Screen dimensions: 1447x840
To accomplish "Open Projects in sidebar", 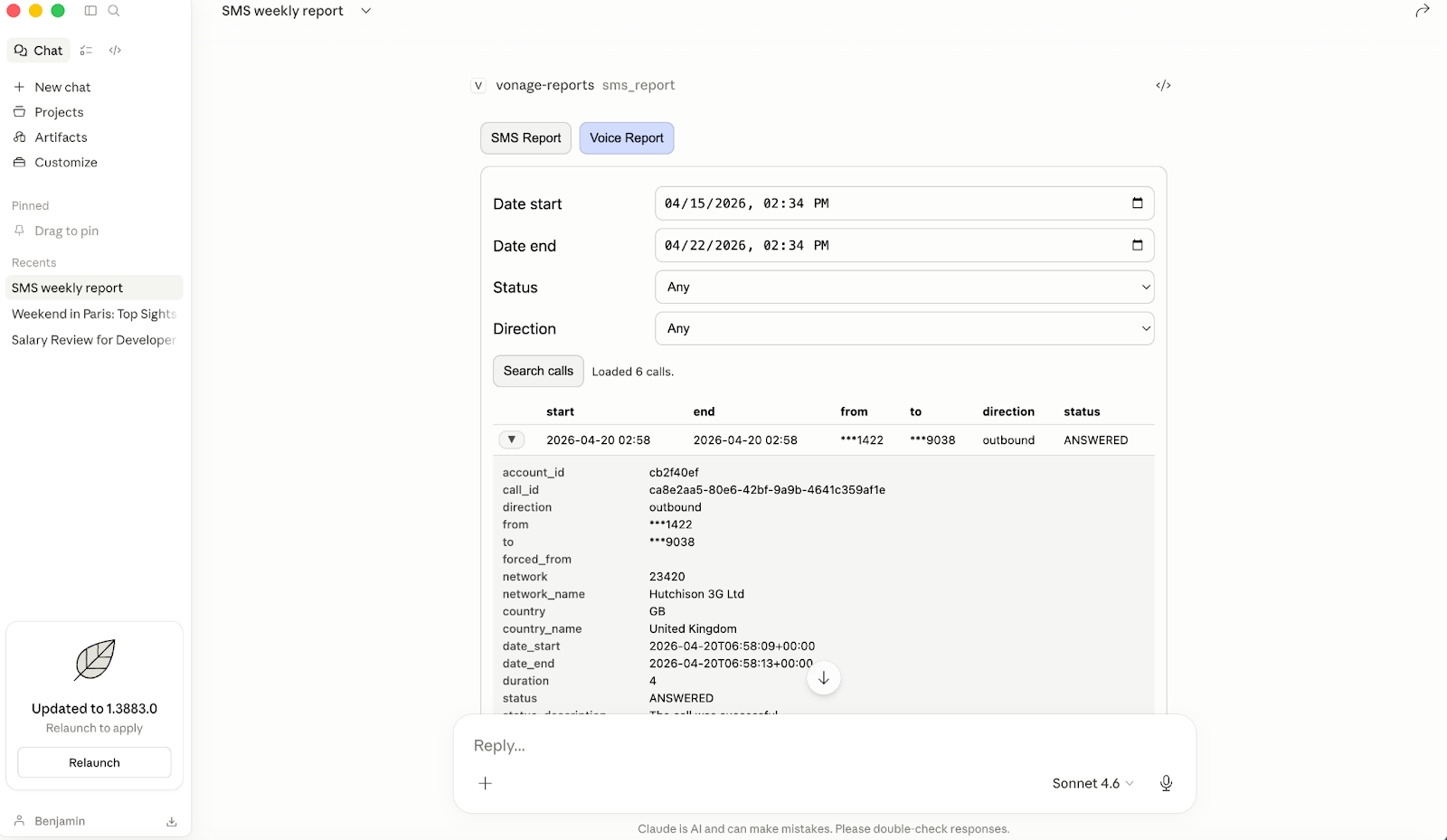I will (59, 112).
